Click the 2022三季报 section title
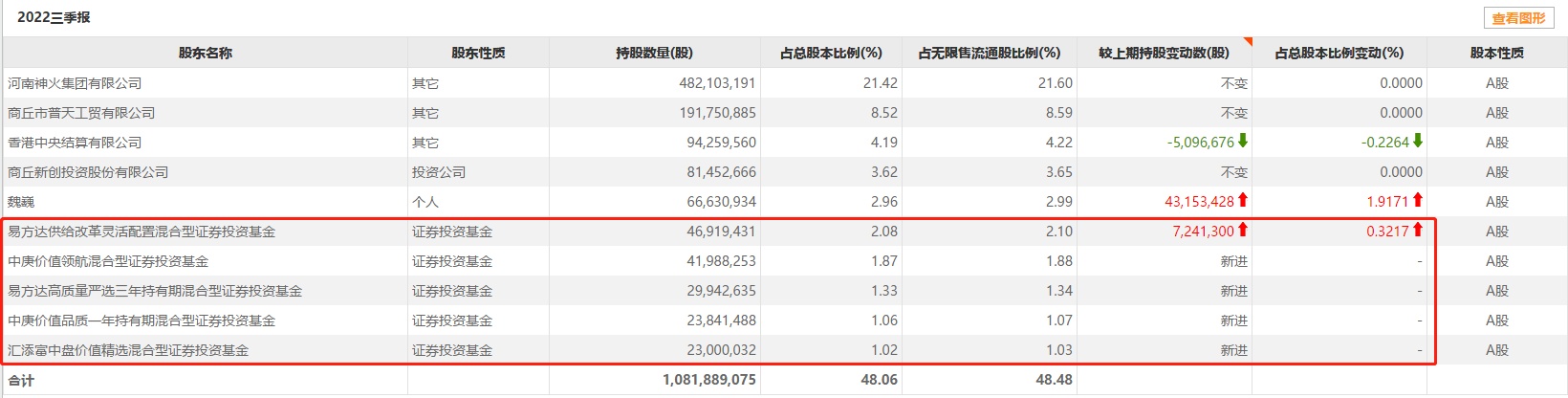Screen dimensions: 1568x398 tap(54, 17)
